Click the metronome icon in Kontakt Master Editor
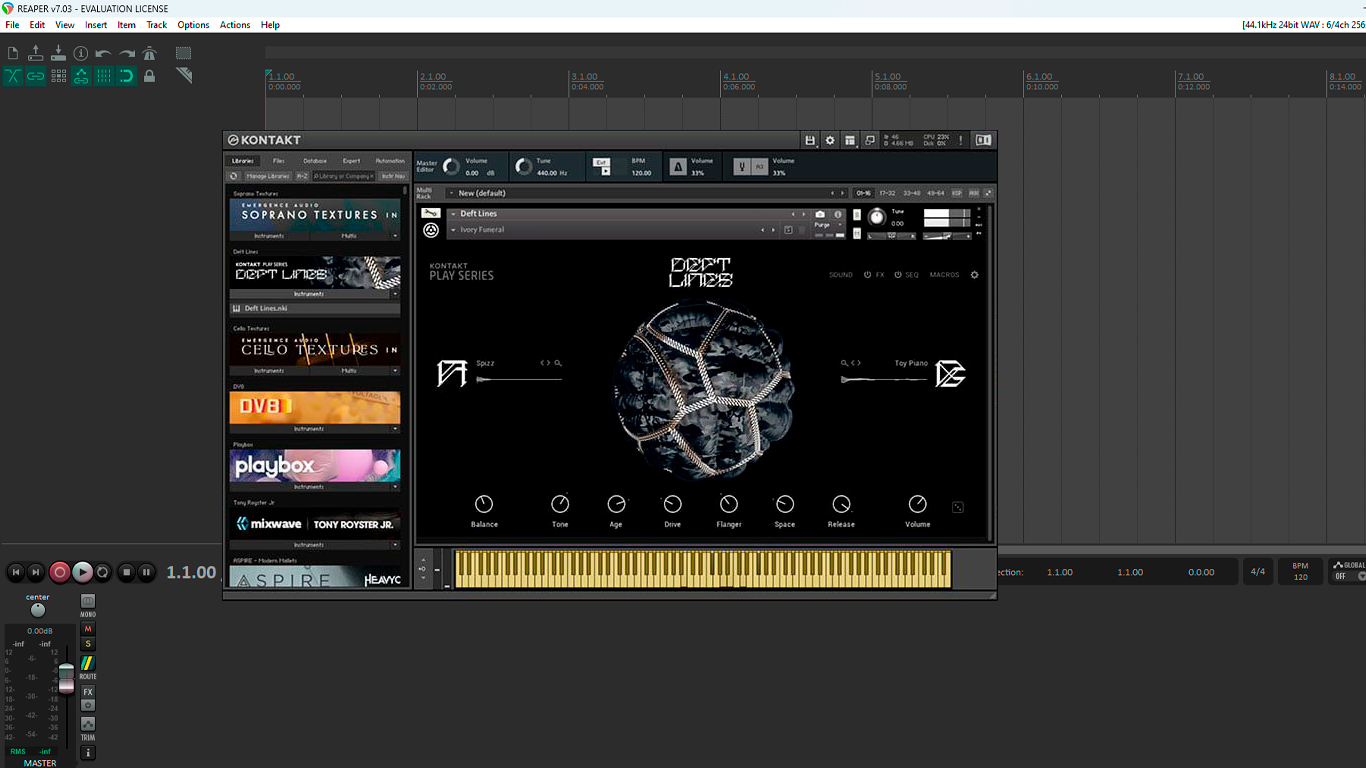This screenshot has height=768, width=1366. click(x=678, y=167)
